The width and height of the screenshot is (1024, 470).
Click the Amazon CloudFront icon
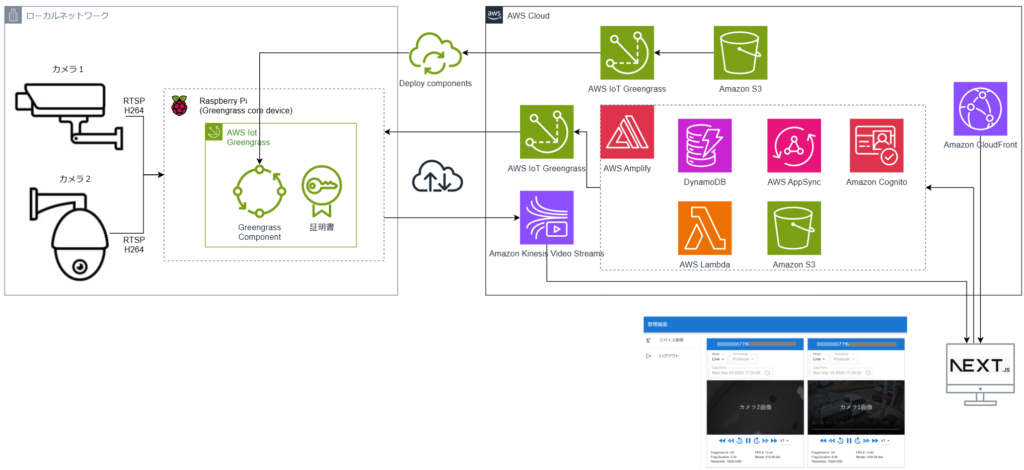click(980, 109)
